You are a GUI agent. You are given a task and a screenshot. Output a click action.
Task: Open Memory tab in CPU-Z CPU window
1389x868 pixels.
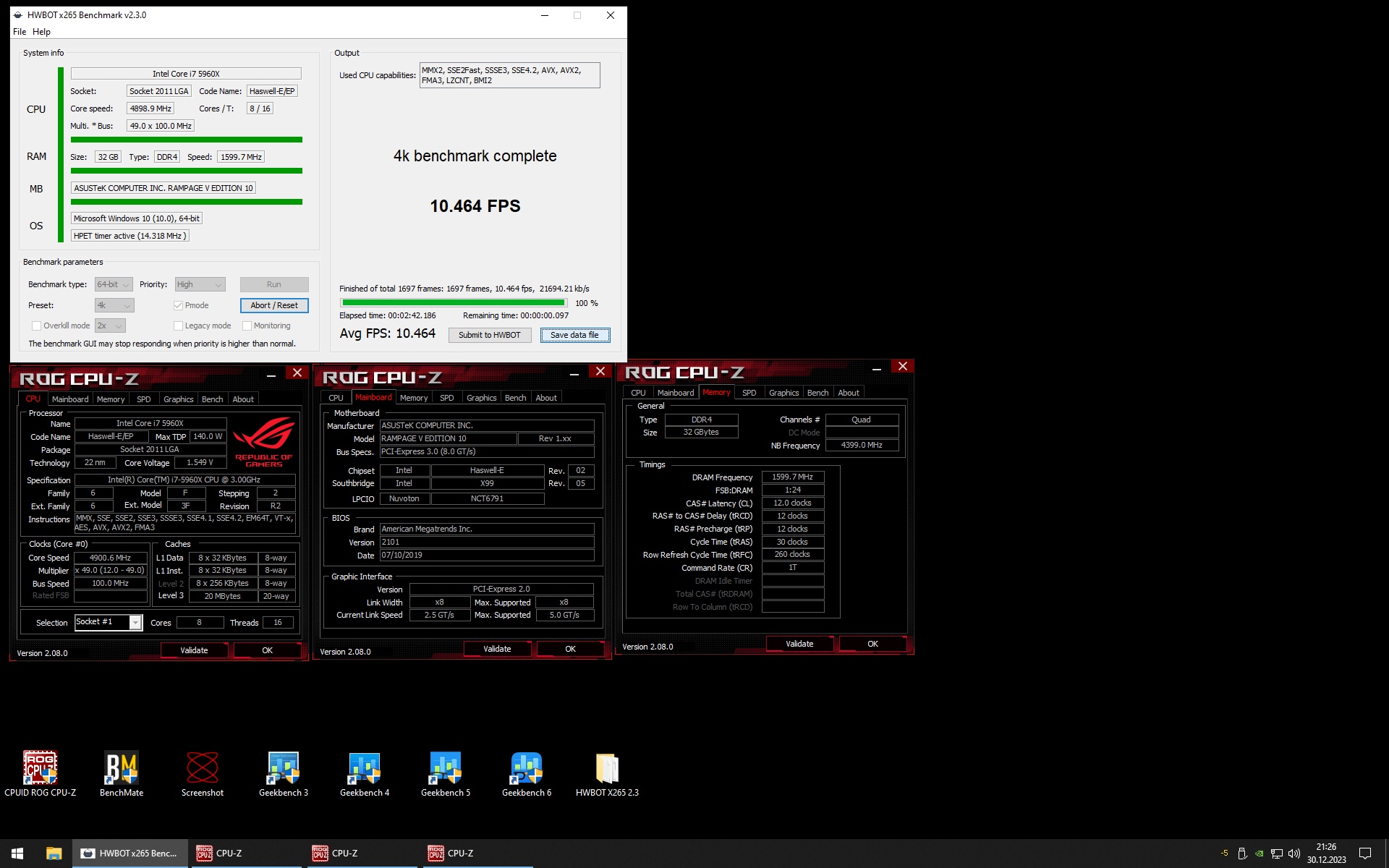click(x=111, y=399)
